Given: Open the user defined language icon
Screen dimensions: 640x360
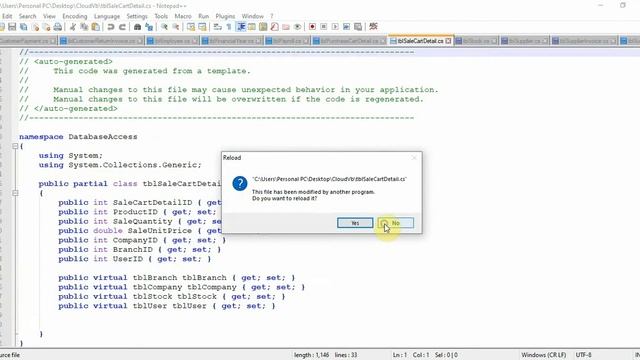Looking at the screenshot, I should pyautogui.click(x=252, y=27).
